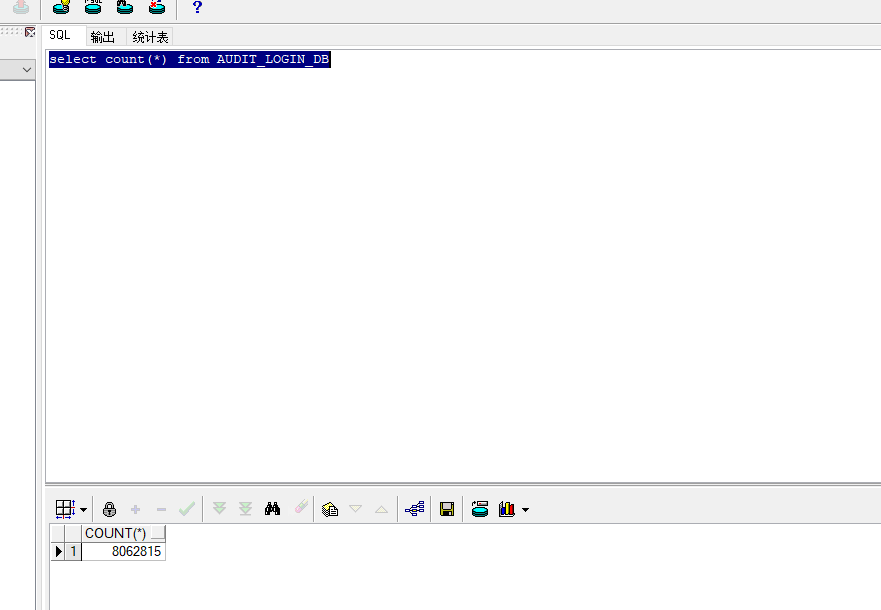Click the database cylinder icon in grid toolbar
Viewport: 881px width, 610px height.
tap(480, 509)
